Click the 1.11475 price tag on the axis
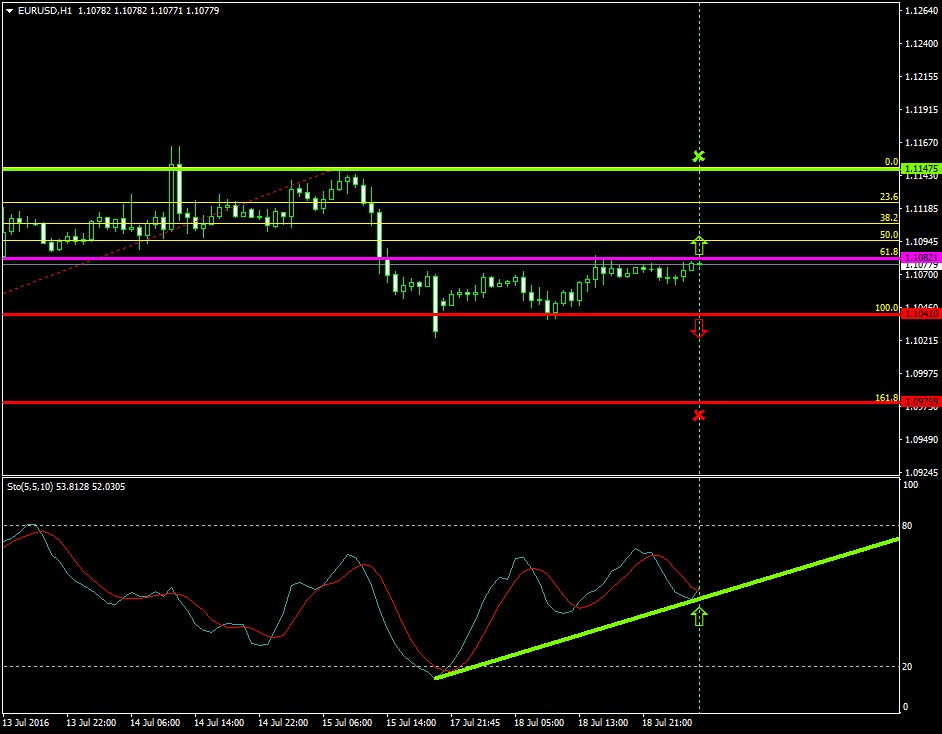This screenshot has height=734, width=942. point(920,170)
